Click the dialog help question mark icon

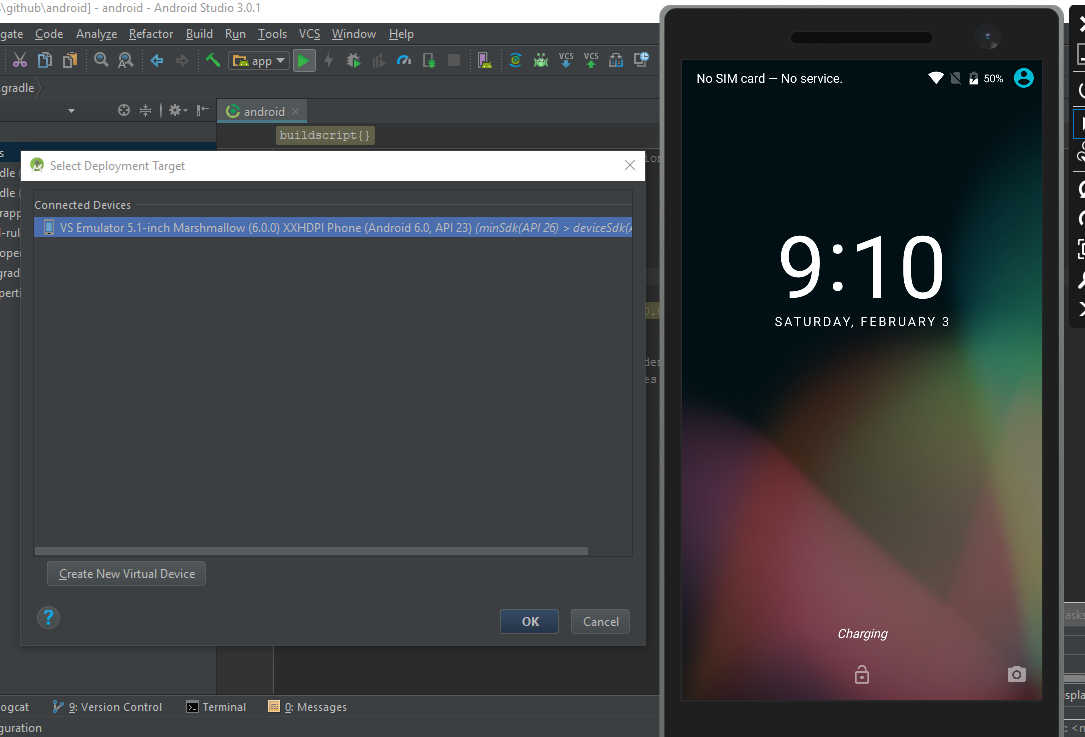coord(48,617)
